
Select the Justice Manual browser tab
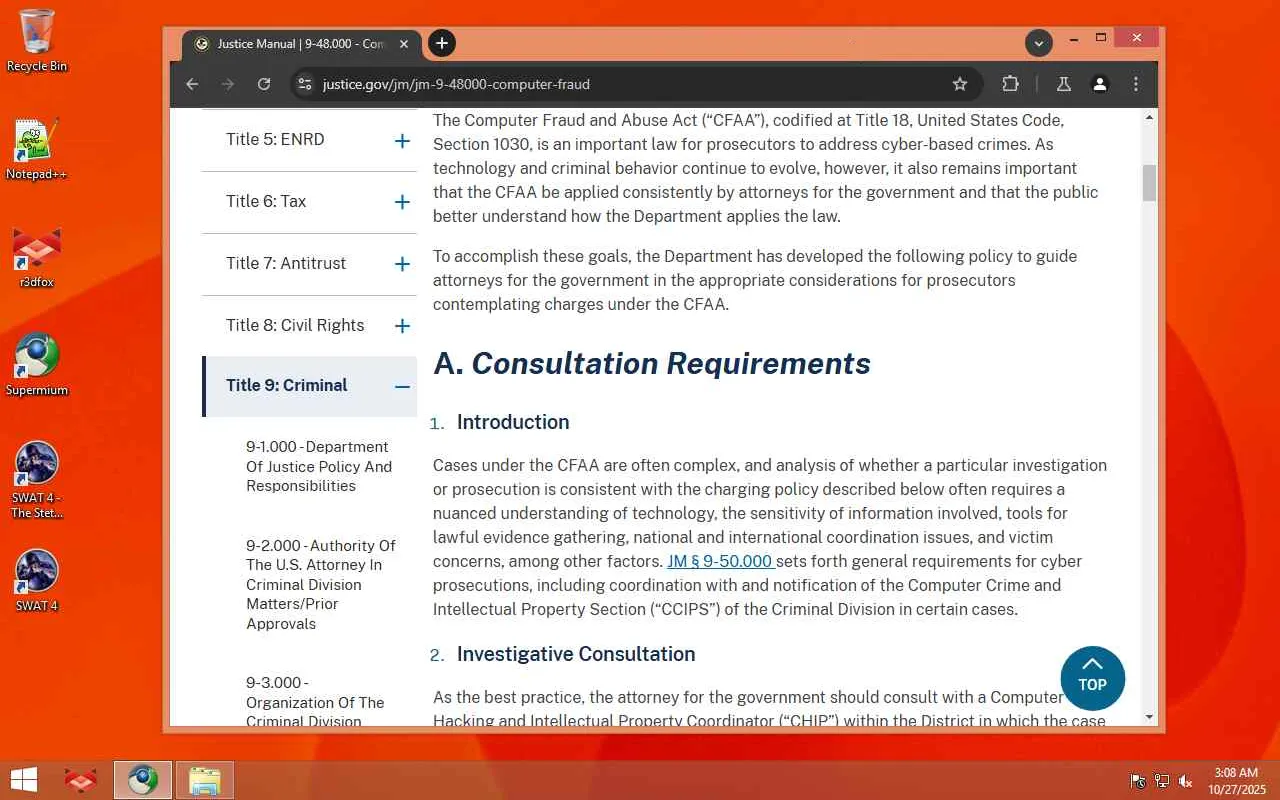tap(302, 44)
